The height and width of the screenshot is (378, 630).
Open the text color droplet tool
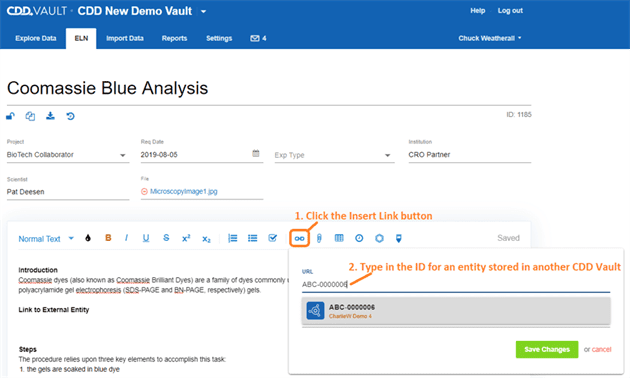point(88,238)
